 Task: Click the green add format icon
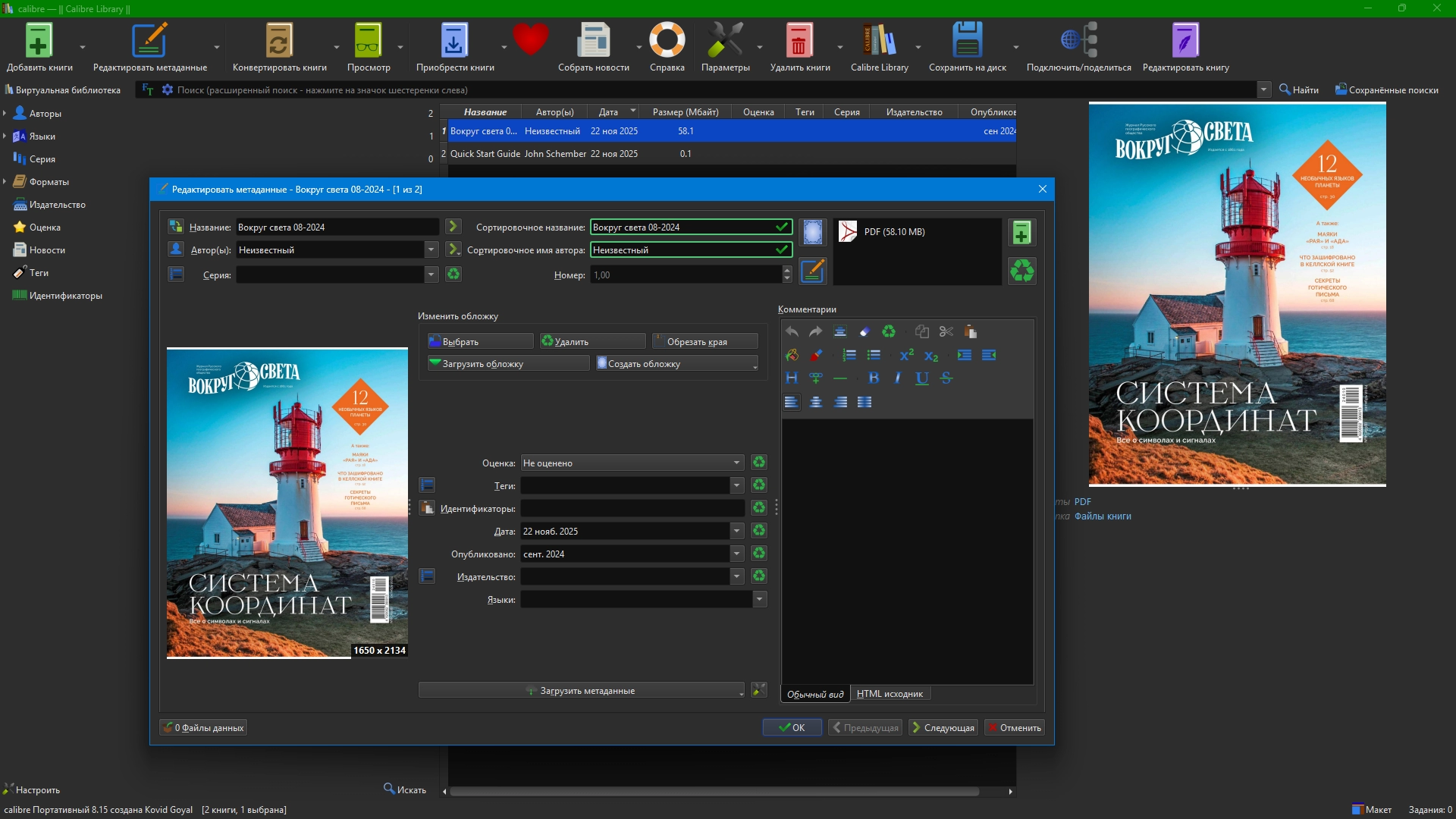click(x=1021, y=233)
